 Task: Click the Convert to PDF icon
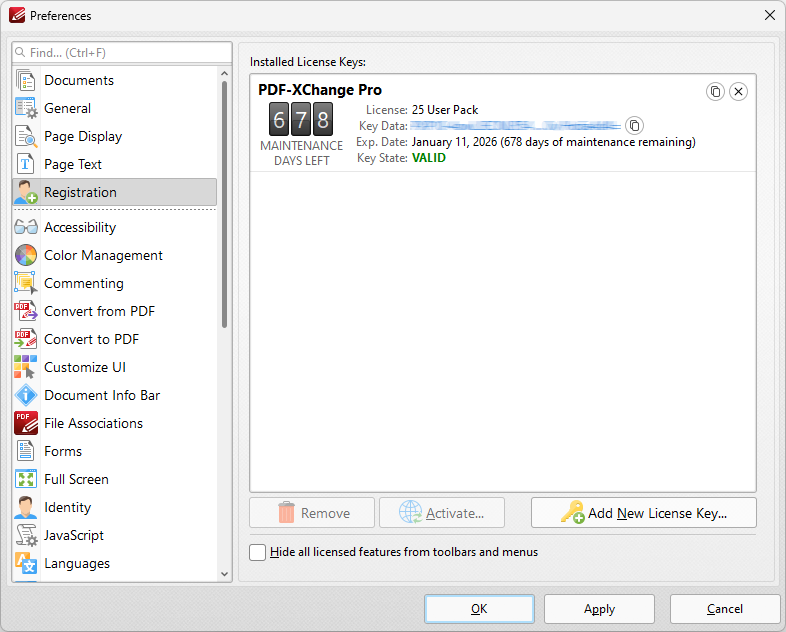click(26, 339)
